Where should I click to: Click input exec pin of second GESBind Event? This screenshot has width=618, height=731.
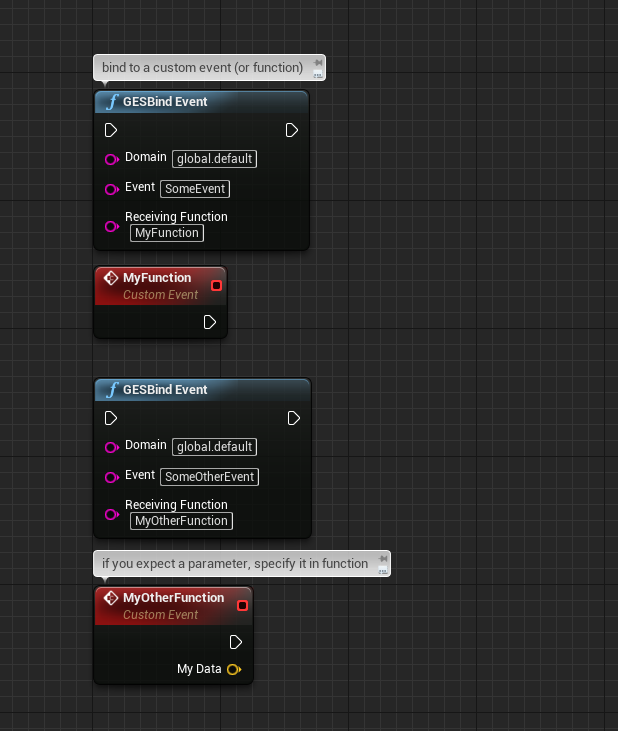click(x=110, y=418)
